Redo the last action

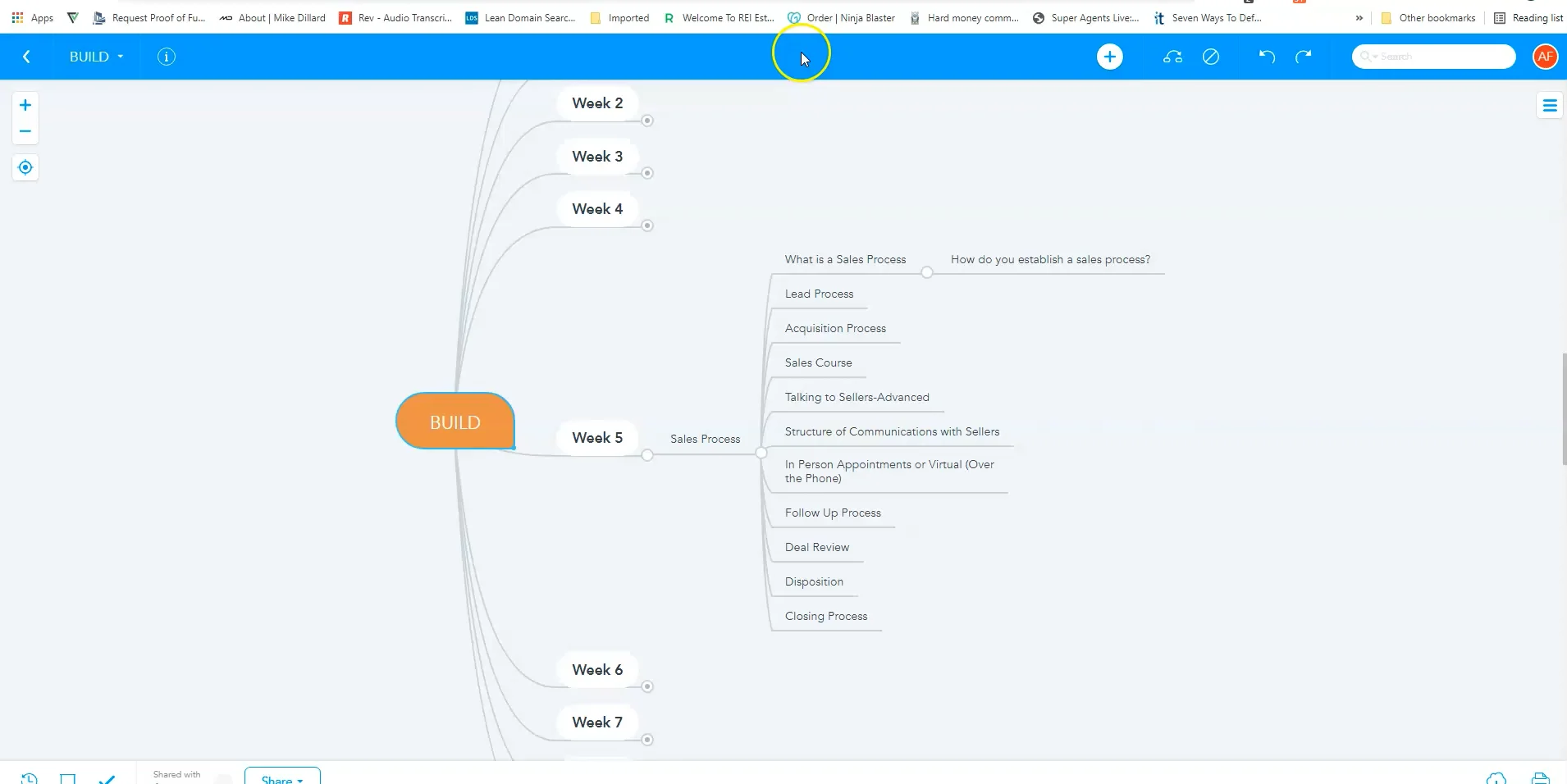(x=1304, y=57)
